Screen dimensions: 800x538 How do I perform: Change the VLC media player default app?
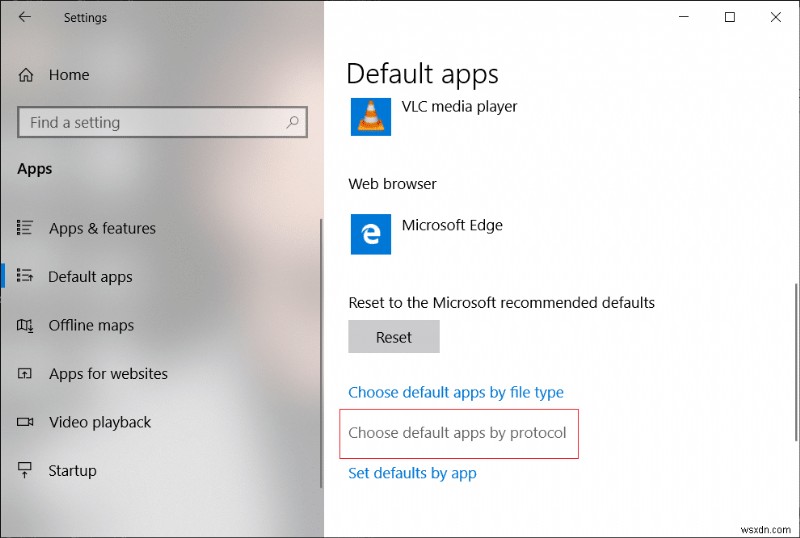click(x=459, y=107)
